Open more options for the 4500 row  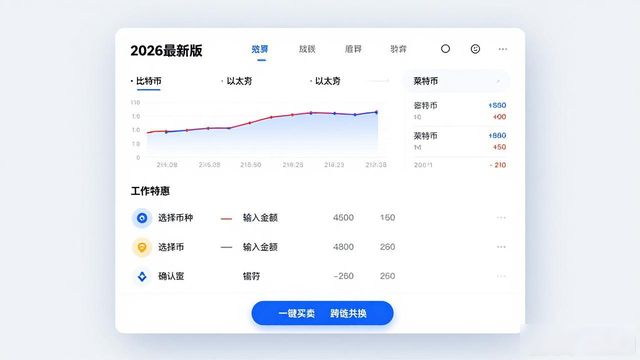click(x=501, y=218)
